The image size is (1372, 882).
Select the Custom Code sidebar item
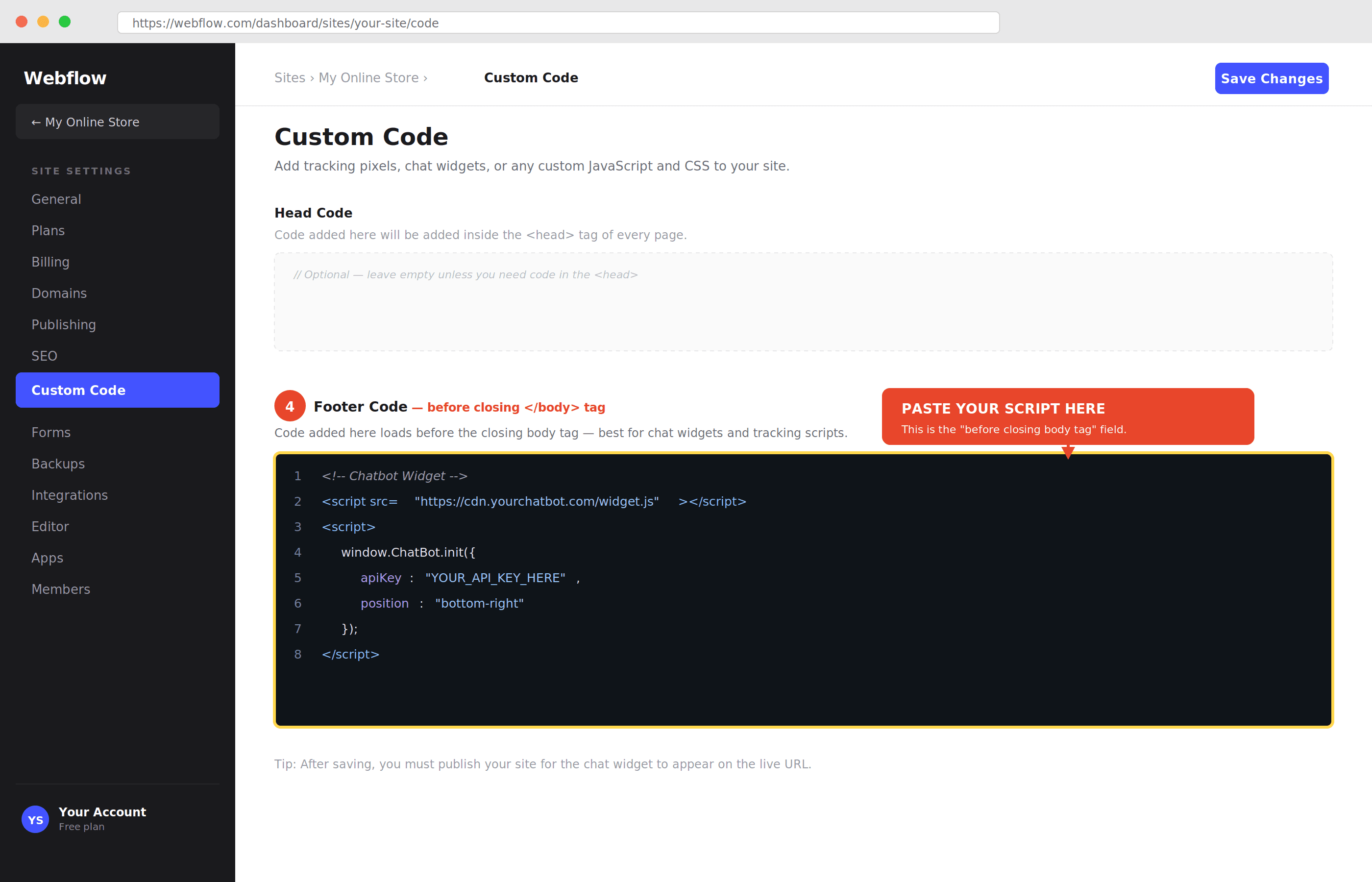click(78, 390)
